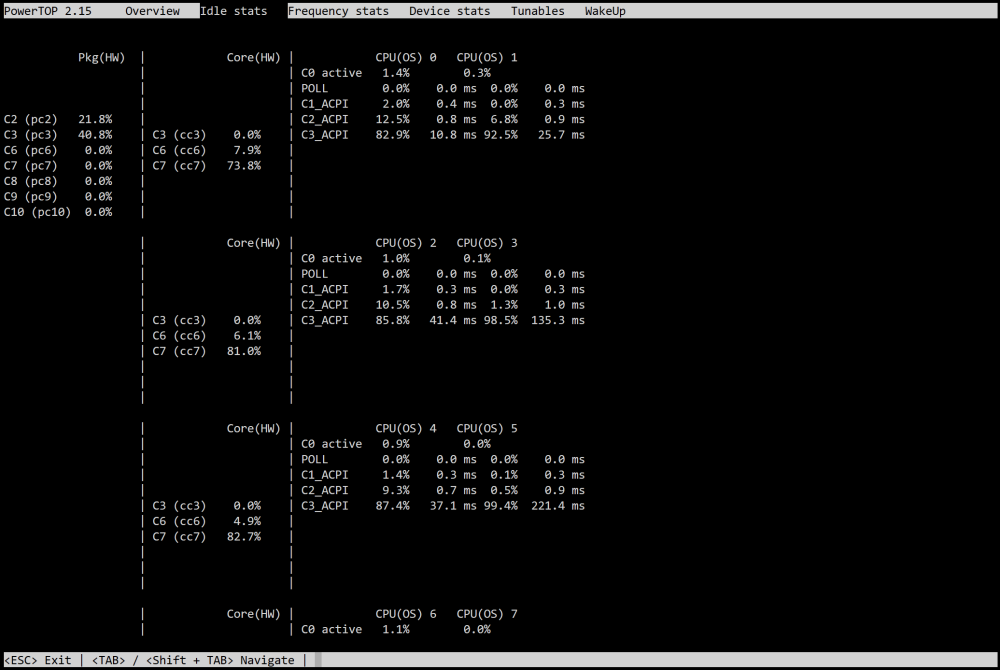Viewport: 1000px width, 670px height.
Task: Switch to the Overview tab
Action: coord(152,11)
